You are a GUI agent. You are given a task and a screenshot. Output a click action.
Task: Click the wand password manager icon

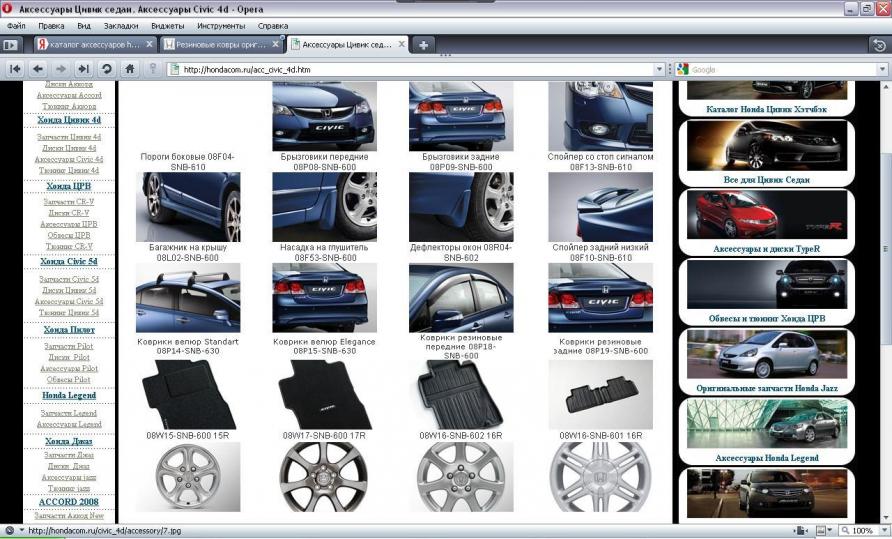point(152,69)
